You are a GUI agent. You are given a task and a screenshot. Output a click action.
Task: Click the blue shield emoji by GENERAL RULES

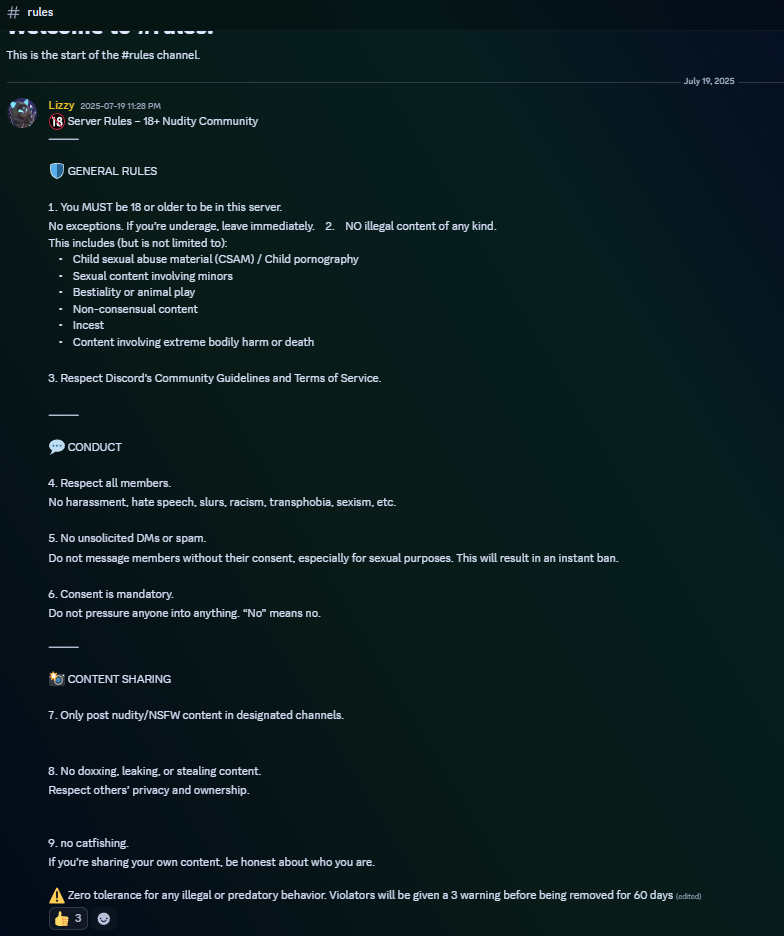coord(56,171)
